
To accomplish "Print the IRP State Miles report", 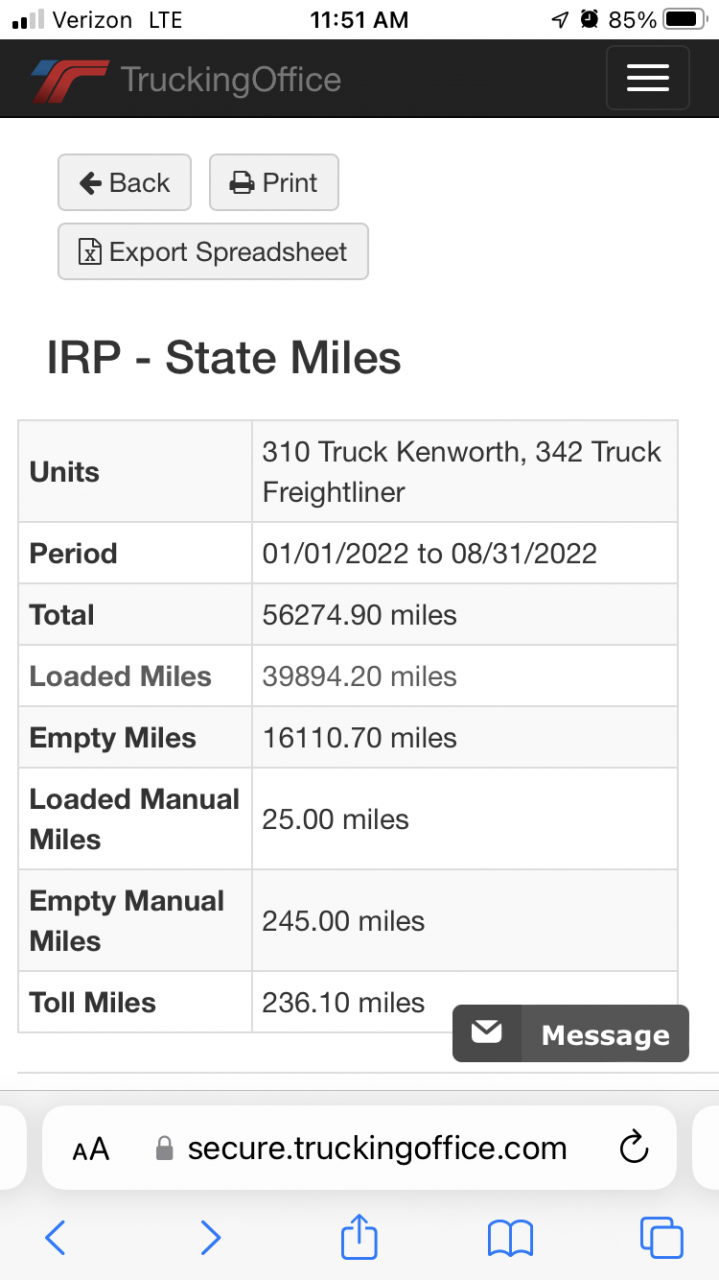I will point(273,183).
